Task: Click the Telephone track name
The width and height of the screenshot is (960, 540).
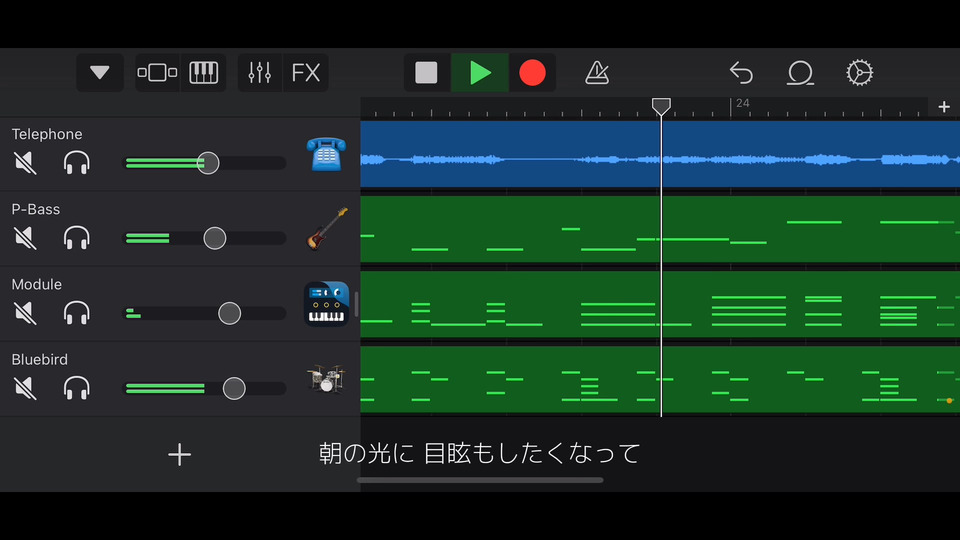Action: [x=47, y=134]
